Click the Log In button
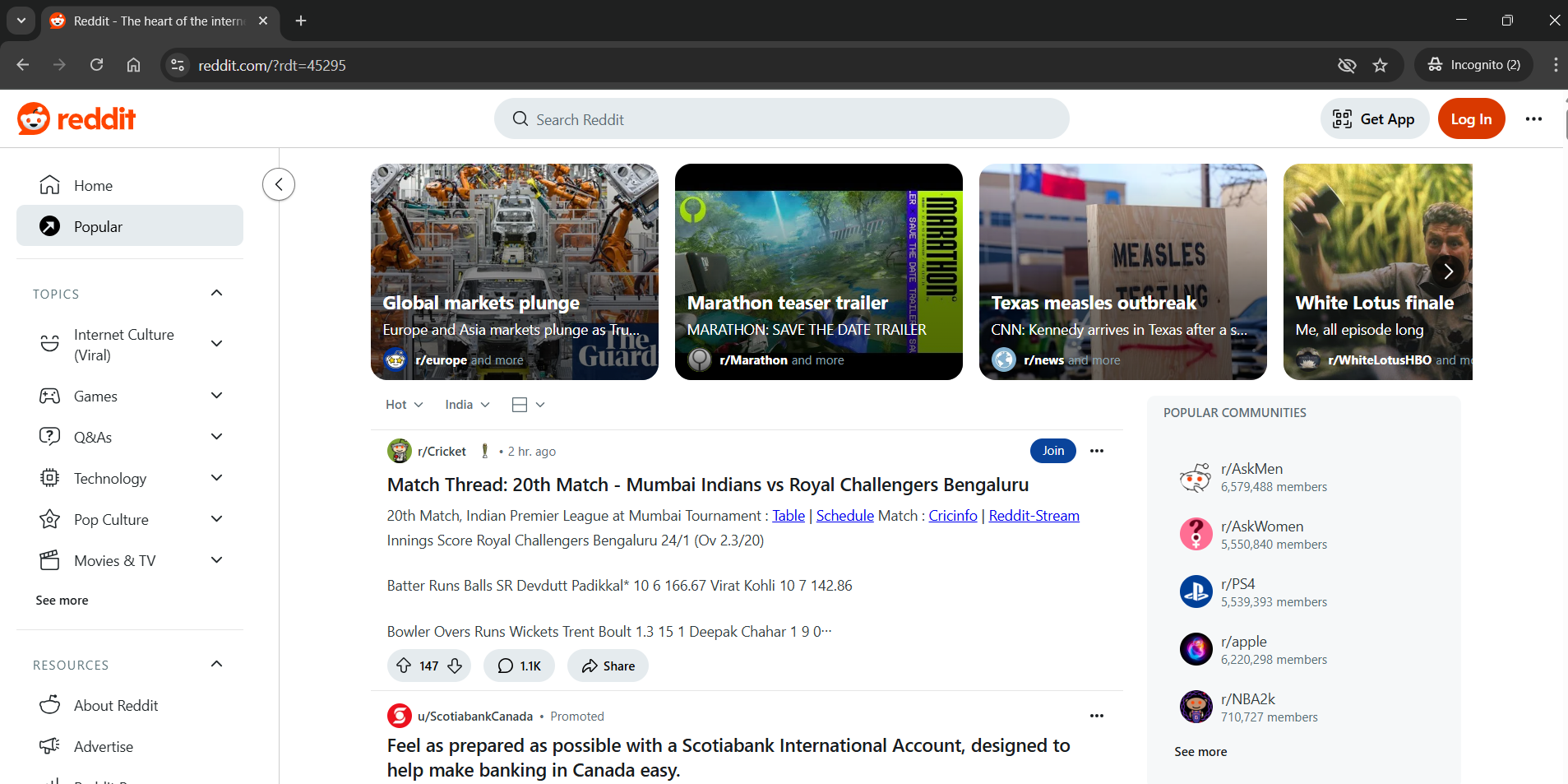 pyautogui.click(x=1470, y=119)
